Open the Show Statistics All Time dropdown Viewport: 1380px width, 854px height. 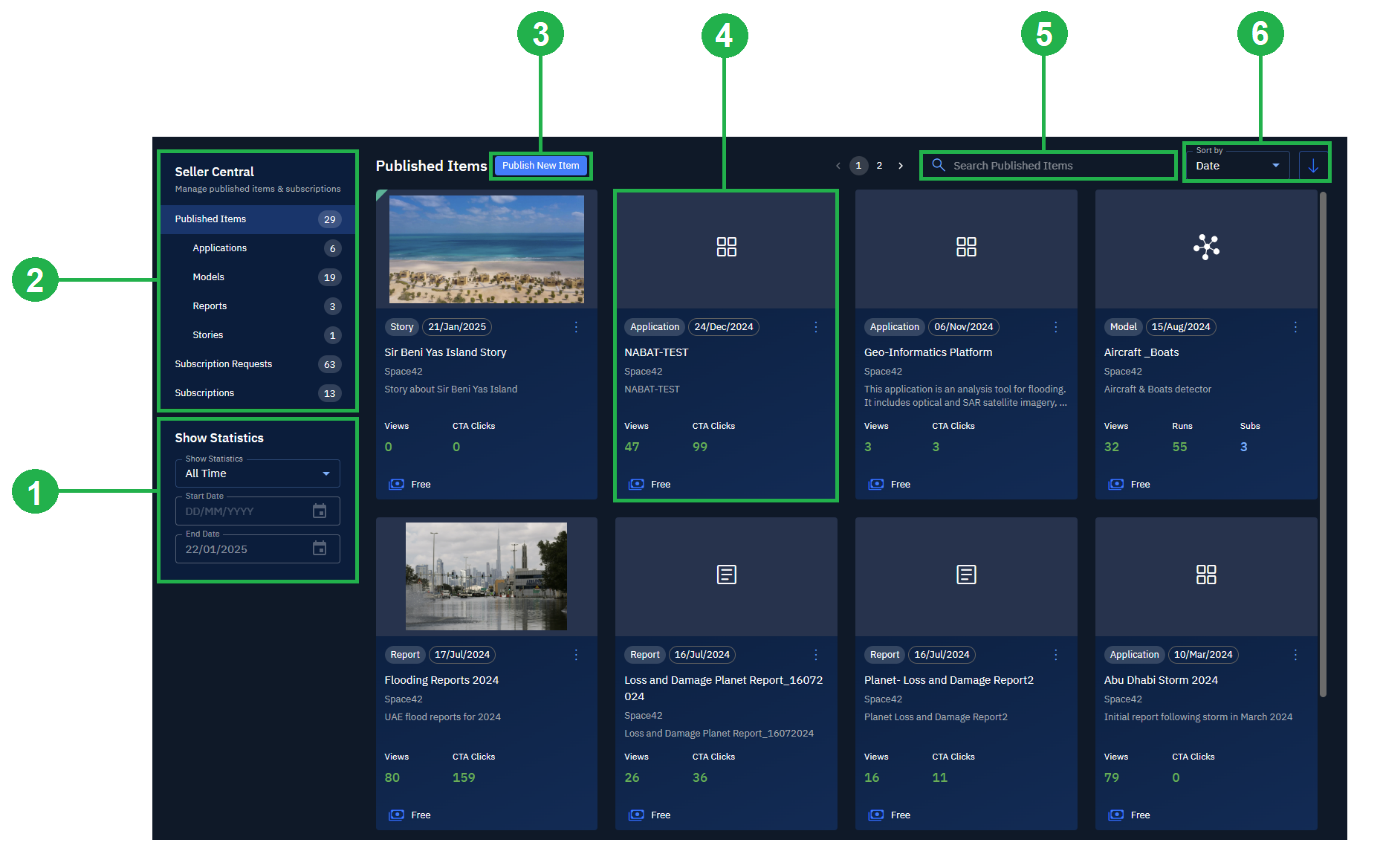[257, 472]
